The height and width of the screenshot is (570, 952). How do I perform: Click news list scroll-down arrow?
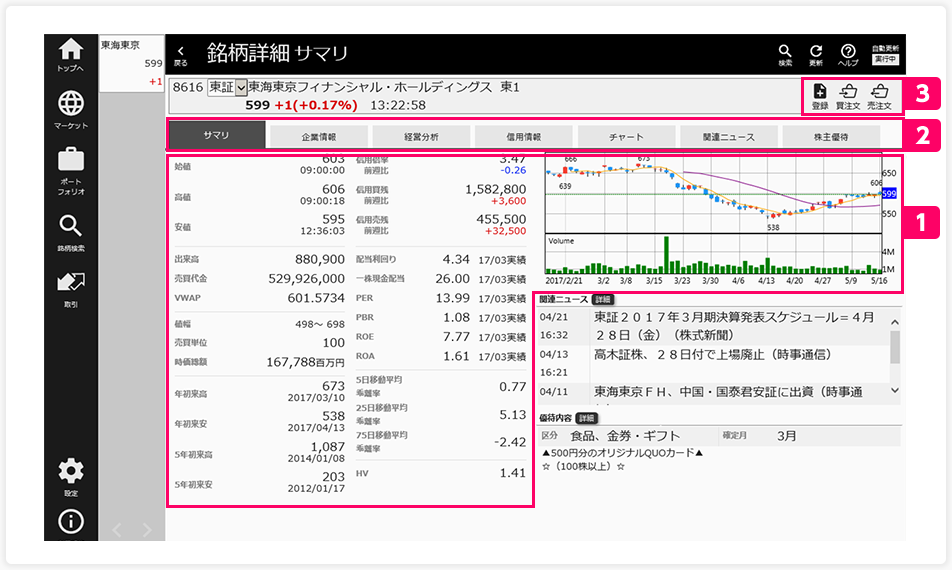895,390
